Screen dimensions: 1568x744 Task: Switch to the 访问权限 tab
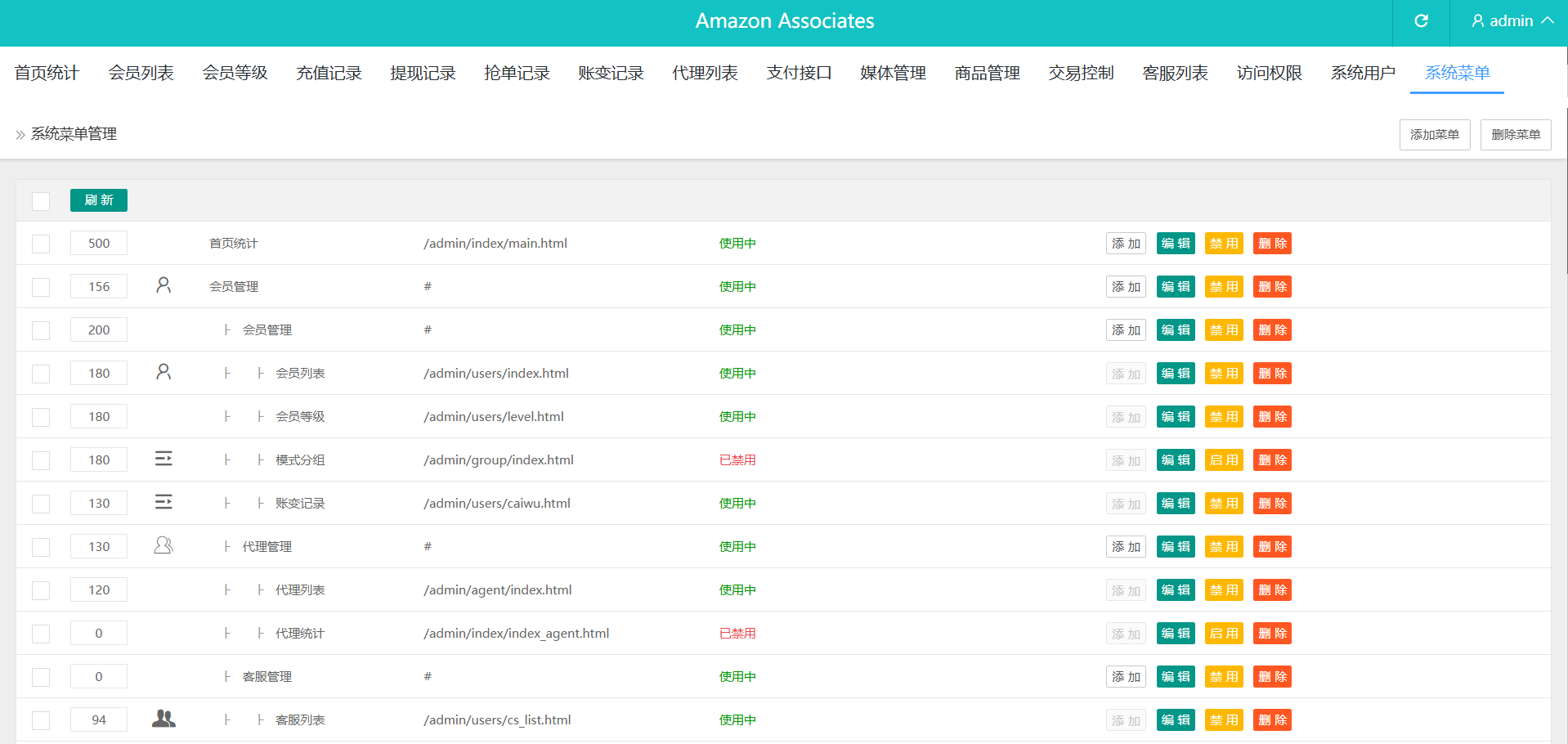pos(1269,73)
